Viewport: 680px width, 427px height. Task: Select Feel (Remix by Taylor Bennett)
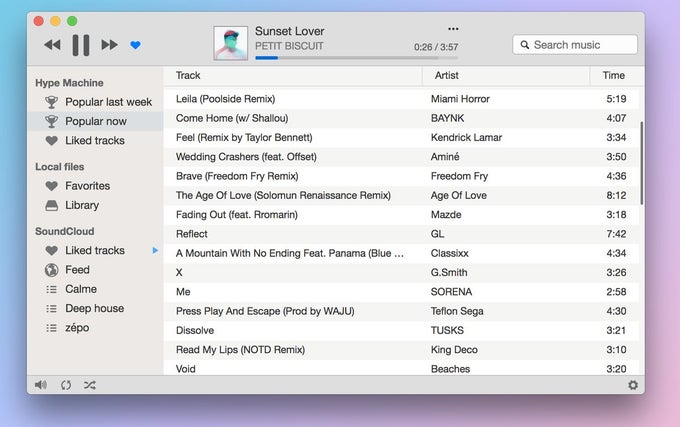[401, 137]
